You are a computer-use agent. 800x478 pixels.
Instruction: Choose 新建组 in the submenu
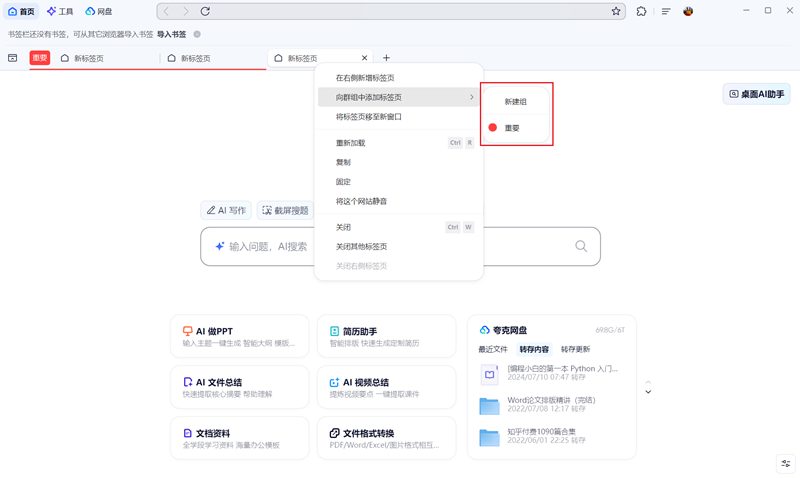pos(516,102)
